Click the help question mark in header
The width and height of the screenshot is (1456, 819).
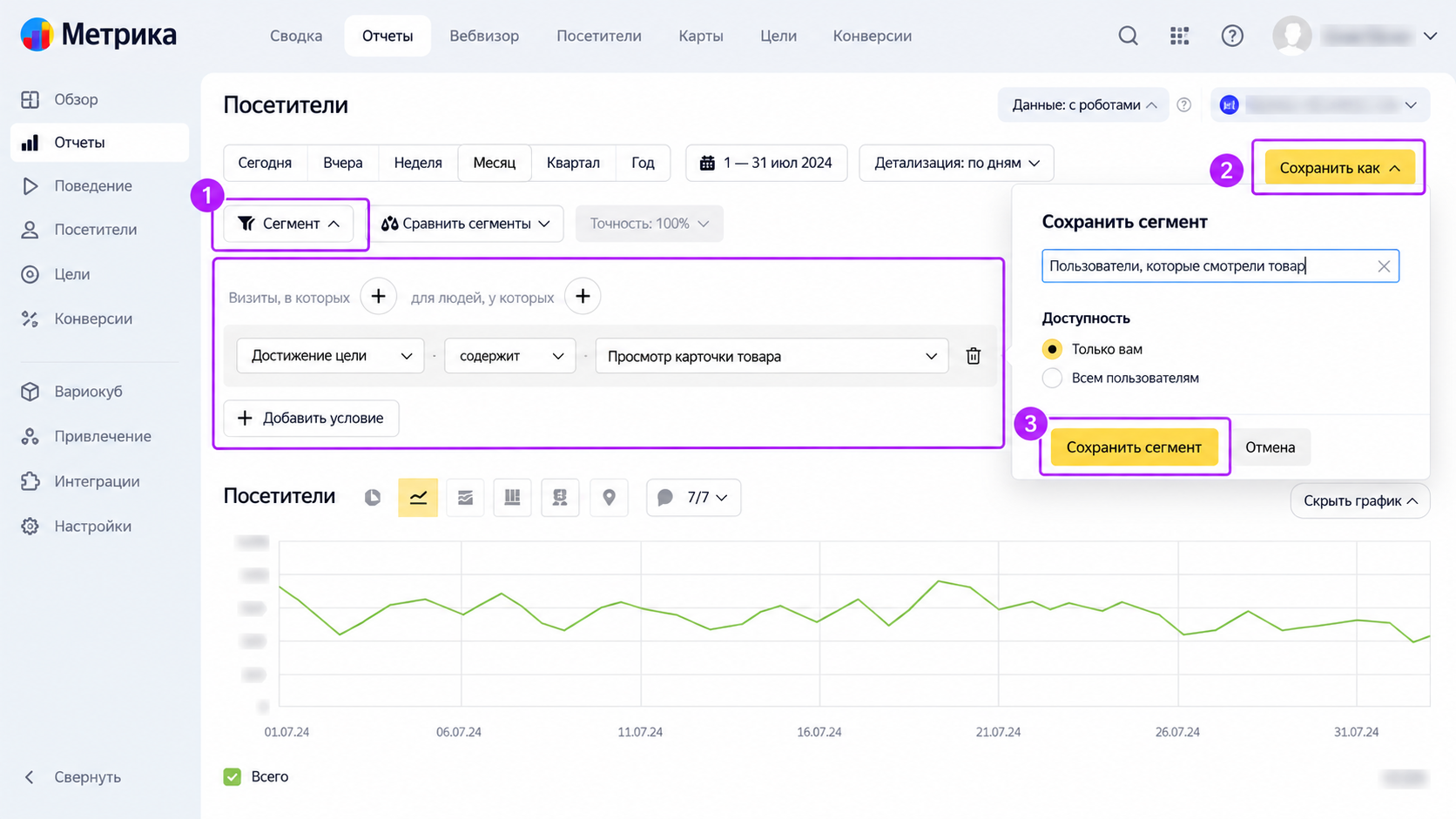point(1232,36)
